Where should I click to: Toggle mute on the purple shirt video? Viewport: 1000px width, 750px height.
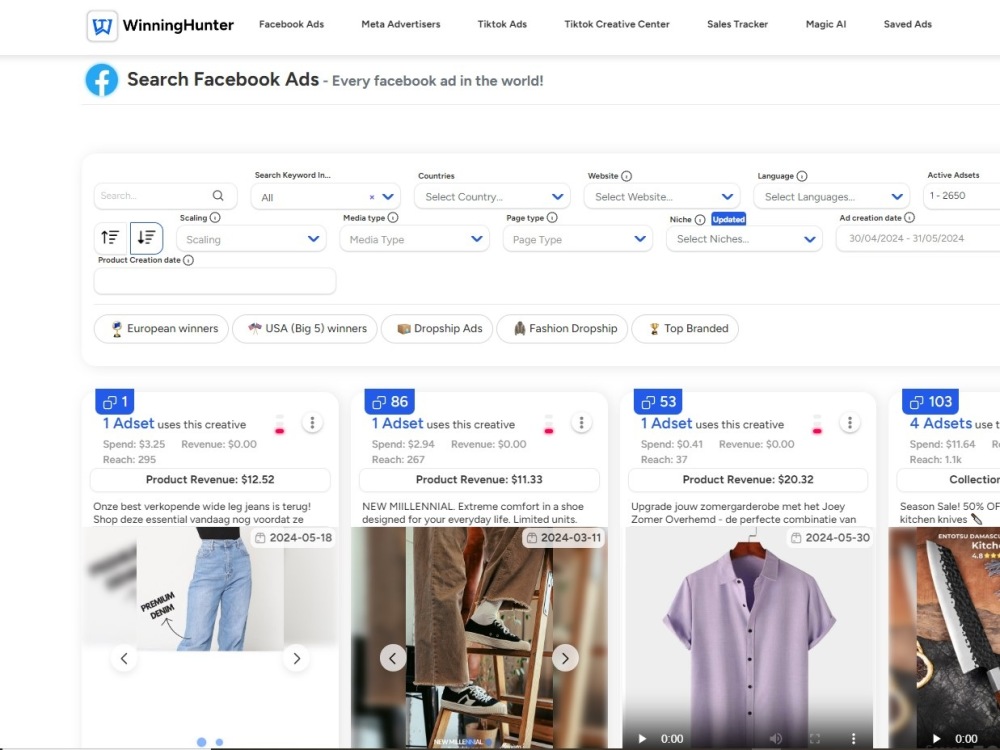776,739
